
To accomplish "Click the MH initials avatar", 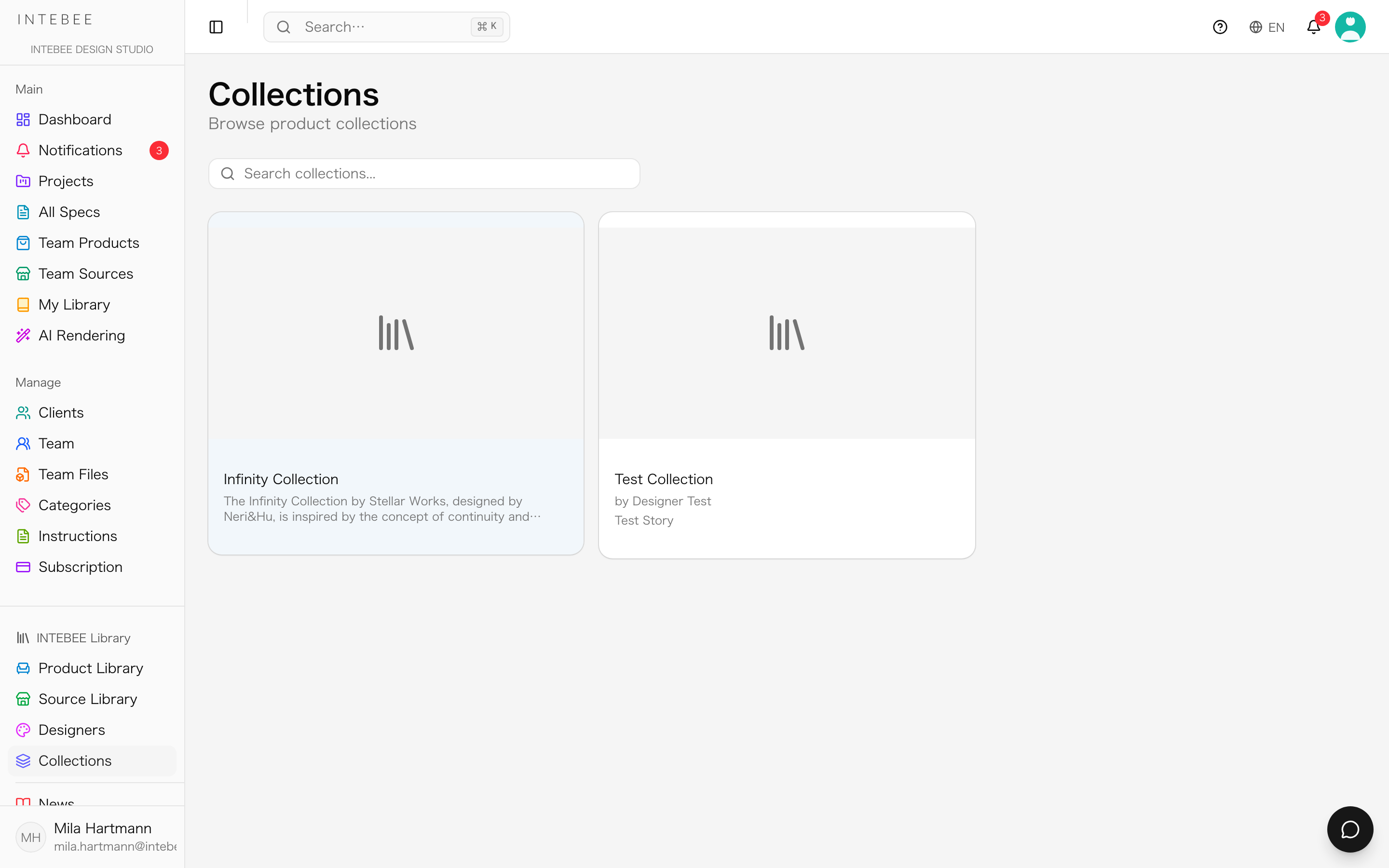I will 30,837.
